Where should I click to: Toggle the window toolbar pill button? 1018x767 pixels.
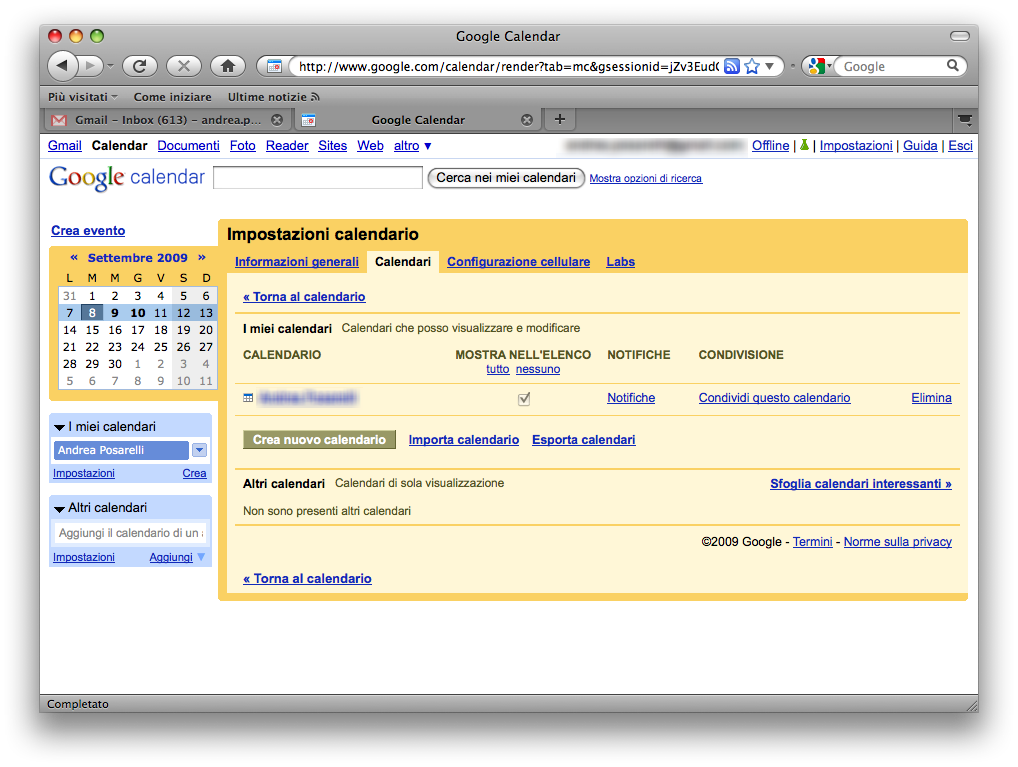pos(960,36)
